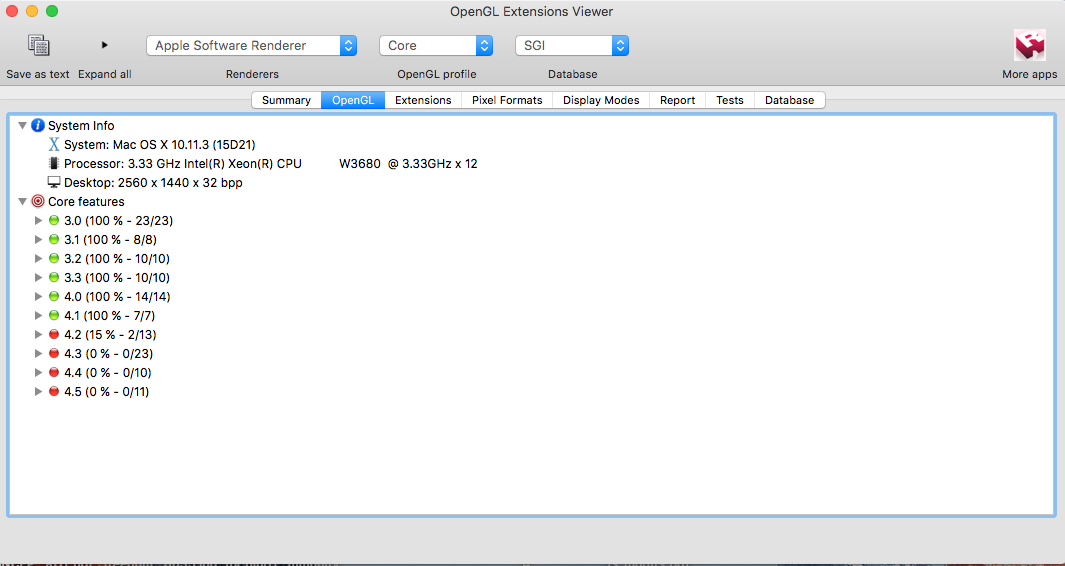This screenshot has width=1065, height=566.
Task: Expand the 3.0 features row
Action: [39, 221]
